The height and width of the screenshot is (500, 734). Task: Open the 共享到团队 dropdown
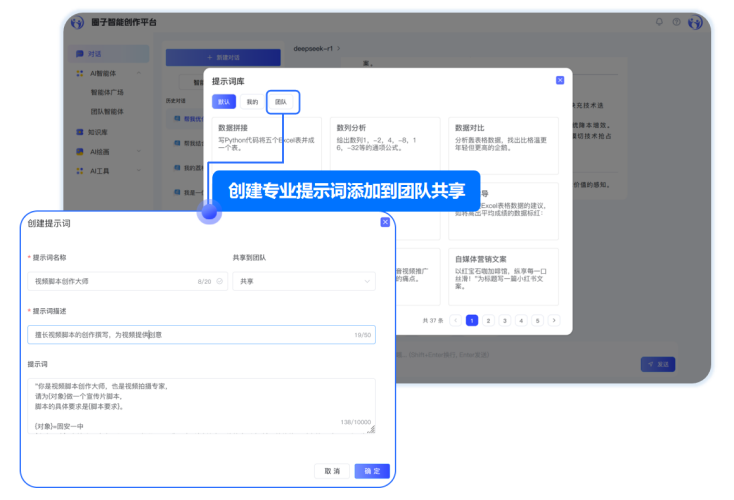pyautogui.click(x=304, y=281)
